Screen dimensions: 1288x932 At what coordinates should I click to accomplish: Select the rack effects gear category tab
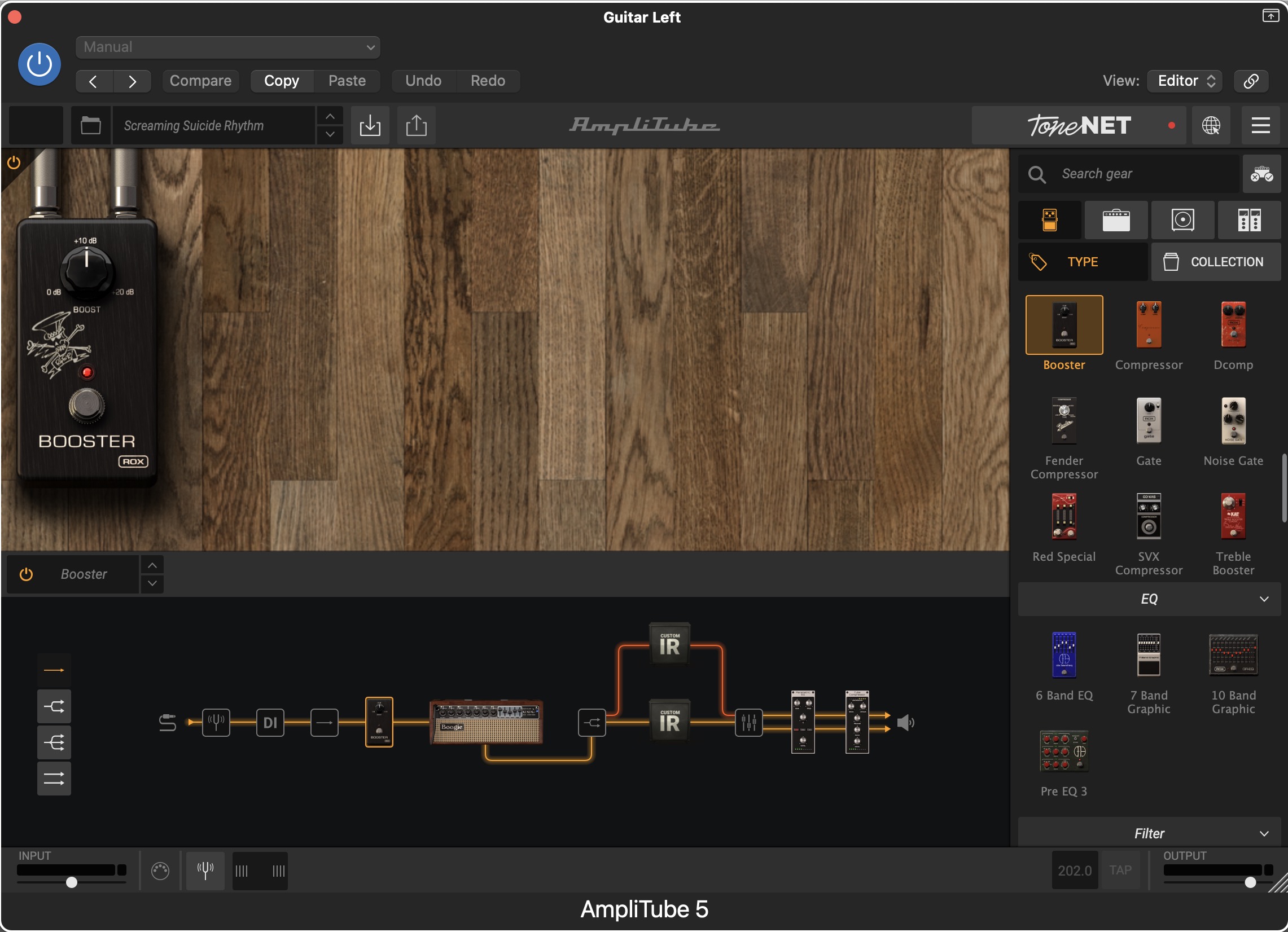click(1249, 220)
